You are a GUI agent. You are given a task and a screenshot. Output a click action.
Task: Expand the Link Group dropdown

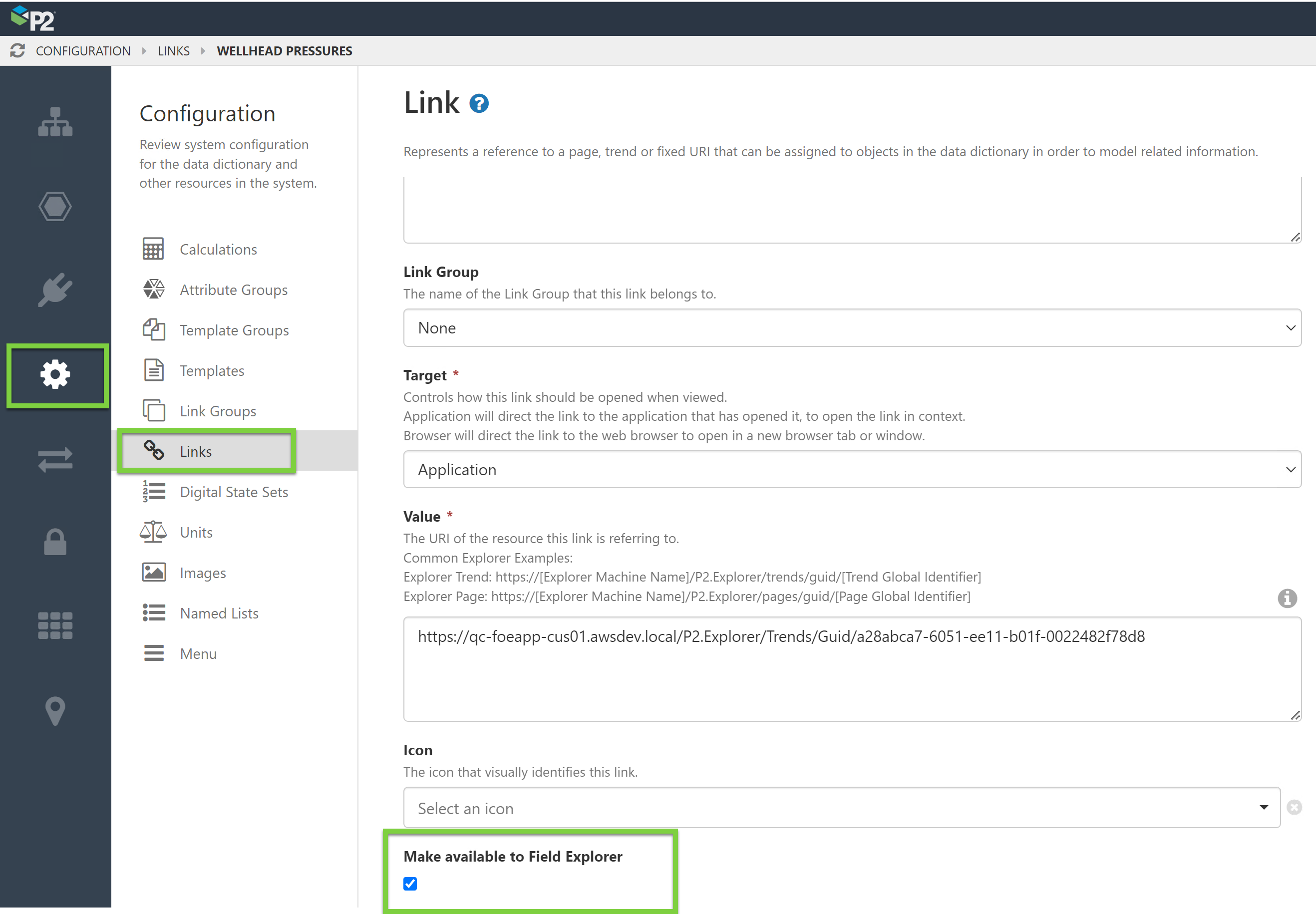tap(852, 328)
